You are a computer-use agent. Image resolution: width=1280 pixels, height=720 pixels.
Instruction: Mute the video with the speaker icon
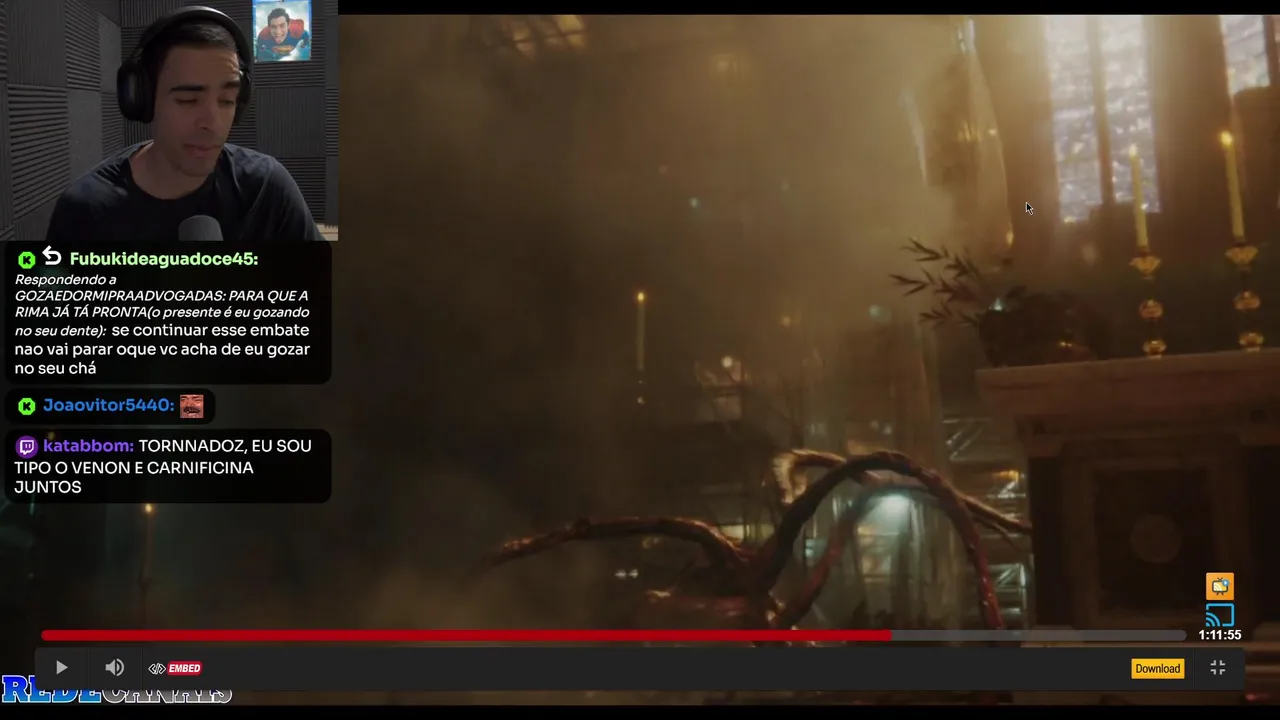pyautogui.click(x=114, y=668)
